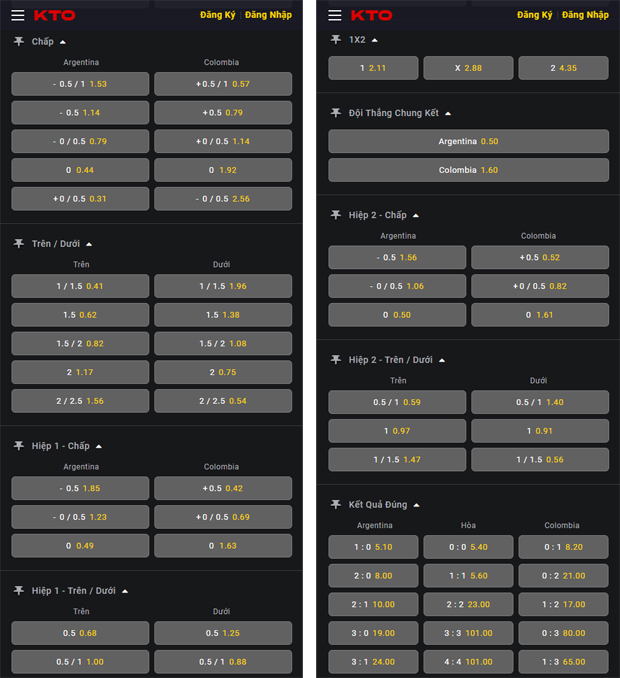Pin the 1X2 market section
620x678 pixels.
[336, 39]
